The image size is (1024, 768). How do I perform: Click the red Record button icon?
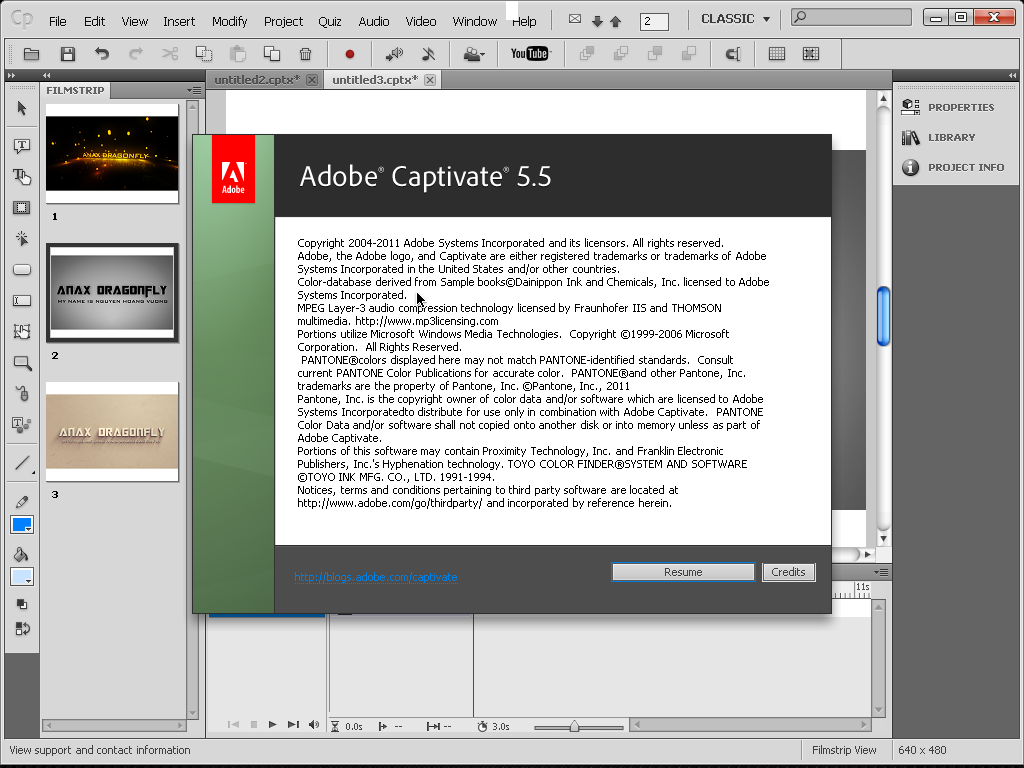tap(349, 54)
